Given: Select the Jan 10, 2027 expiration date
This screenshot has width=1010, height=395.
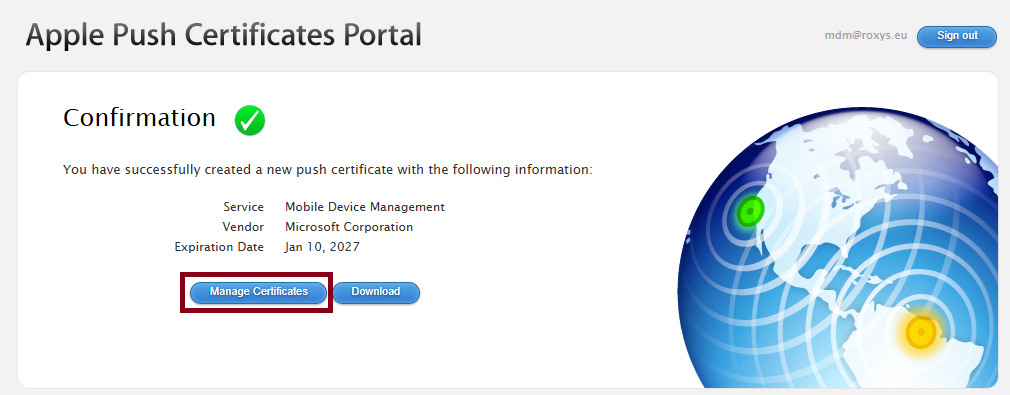Looking at the screenshot, I should [x=322, y=247].
